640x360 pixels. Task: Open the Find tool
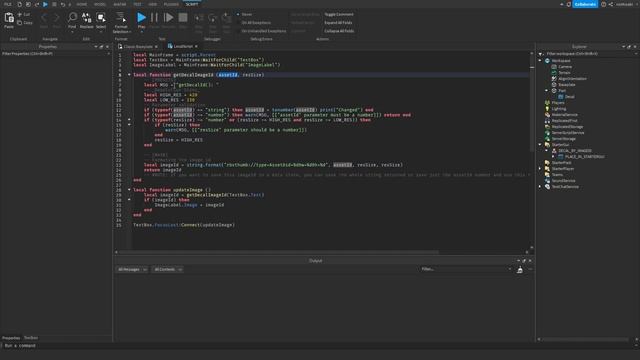[72, 20]
